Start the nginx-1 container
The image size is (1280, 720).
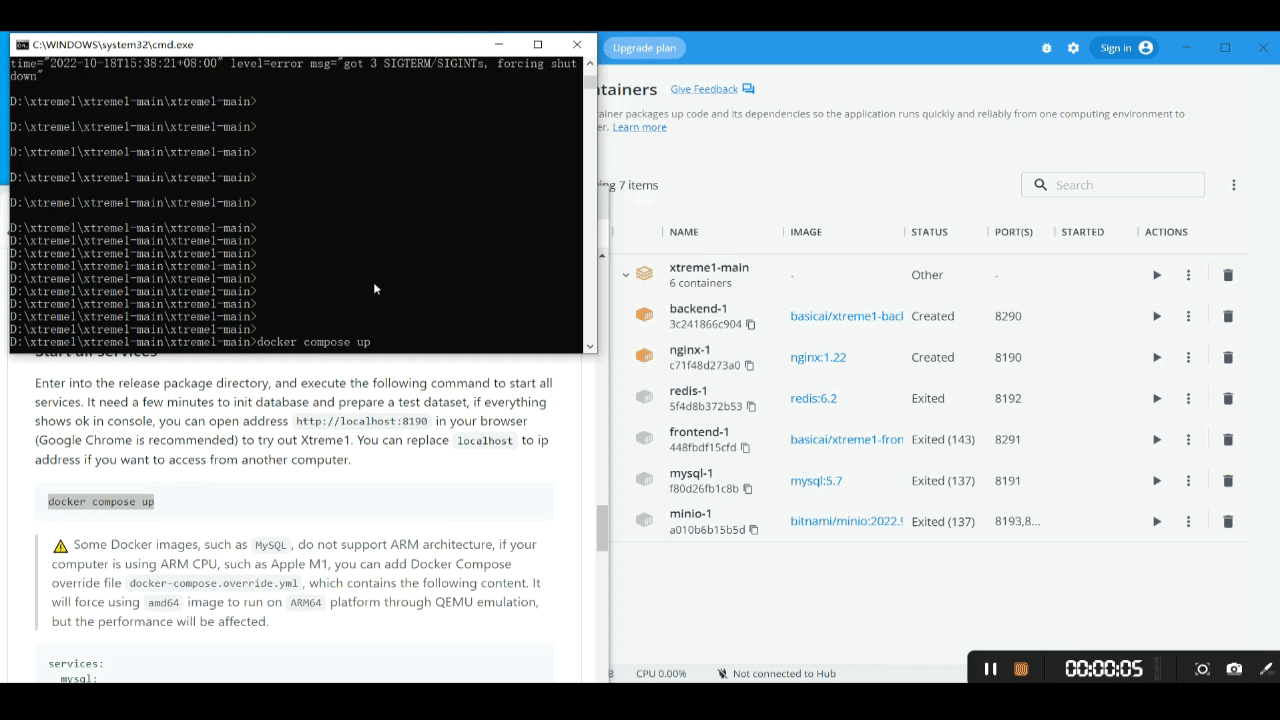click(x=1157, y=357)
